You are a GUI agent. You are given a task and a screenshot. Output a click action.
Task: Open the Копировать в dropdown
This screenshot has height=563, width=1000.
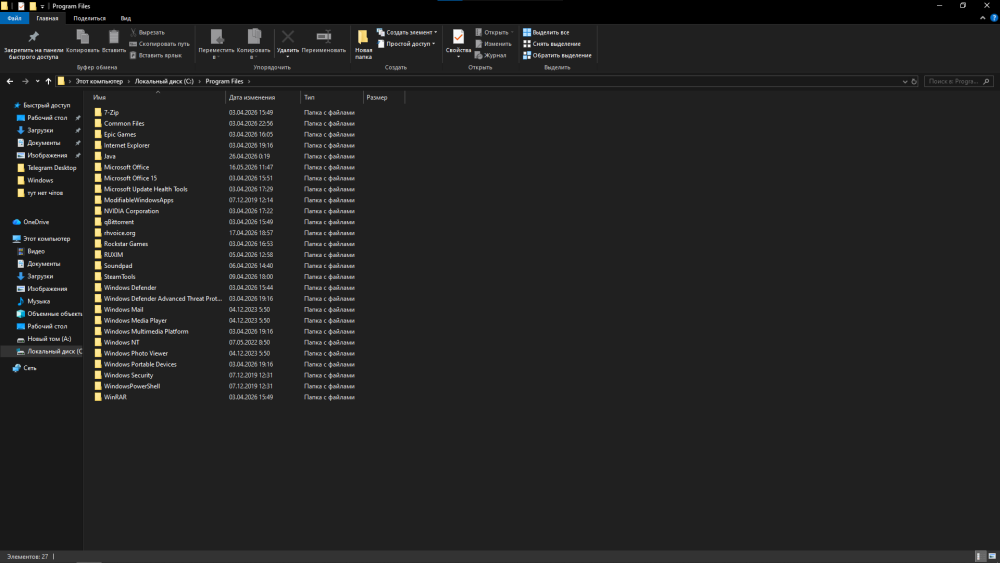click(x=253, y=45)
